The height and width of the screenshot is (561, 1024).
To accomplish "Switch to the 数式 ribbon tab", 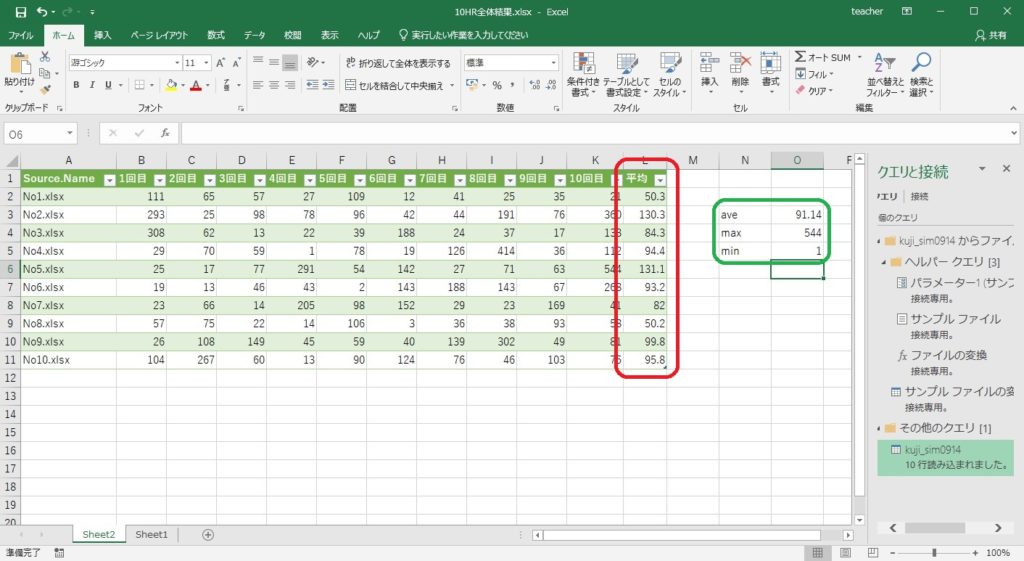I will coord(216,35).
